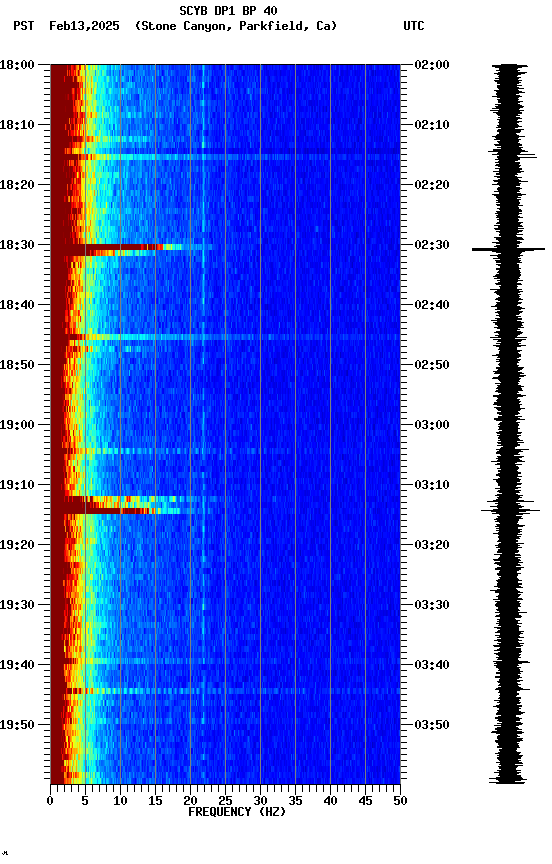552x864 pixels.
Task: Click the '35' frequency axis label
Action: tap(295, 801)
